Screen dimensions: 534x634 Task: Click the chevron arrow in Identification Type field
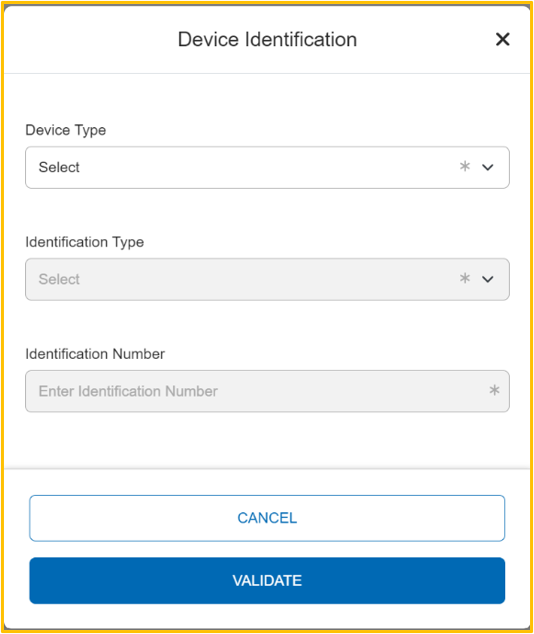pos(488,279)
